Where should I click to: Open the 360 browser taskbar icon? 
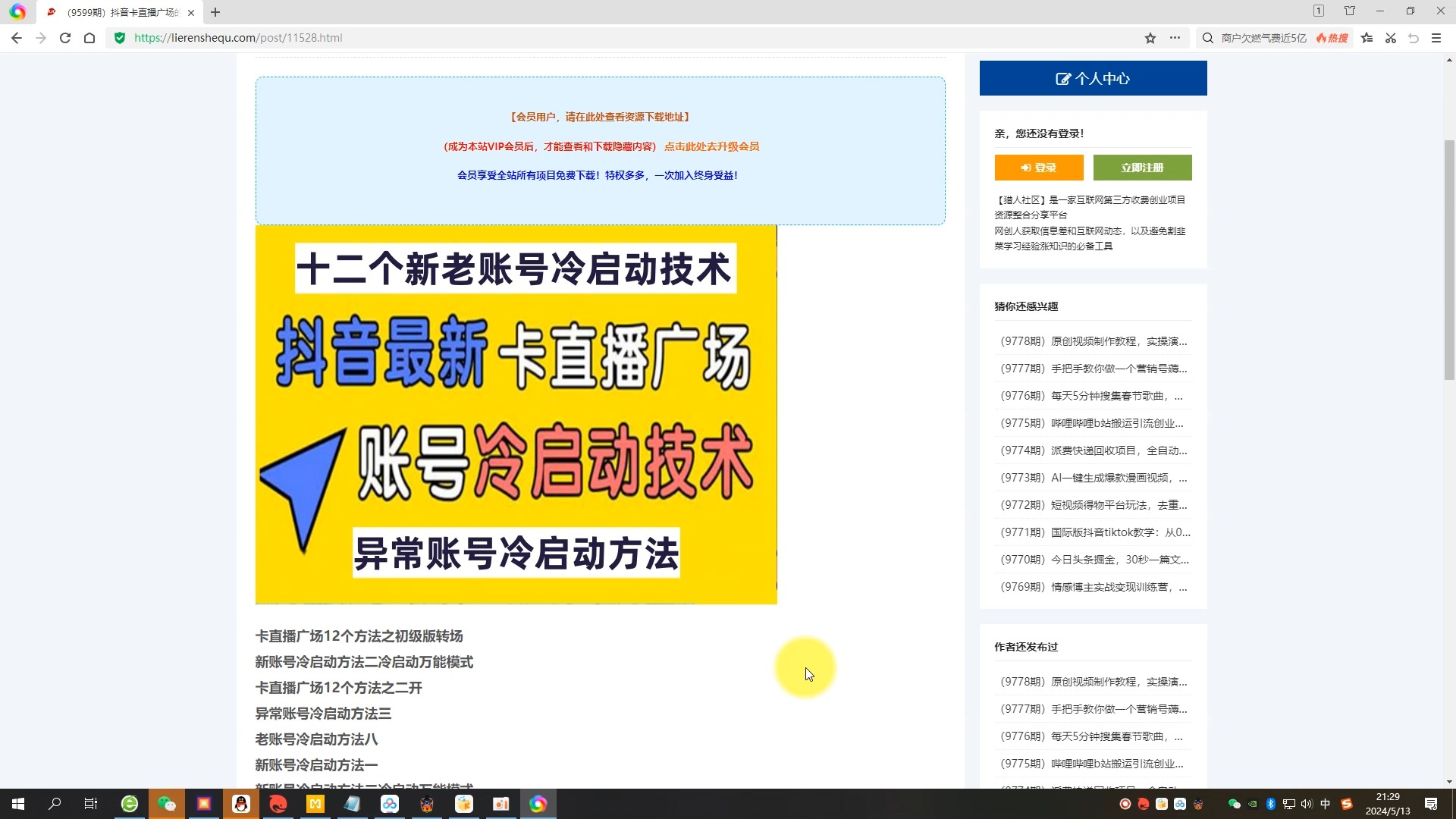(x=130, y=804)
